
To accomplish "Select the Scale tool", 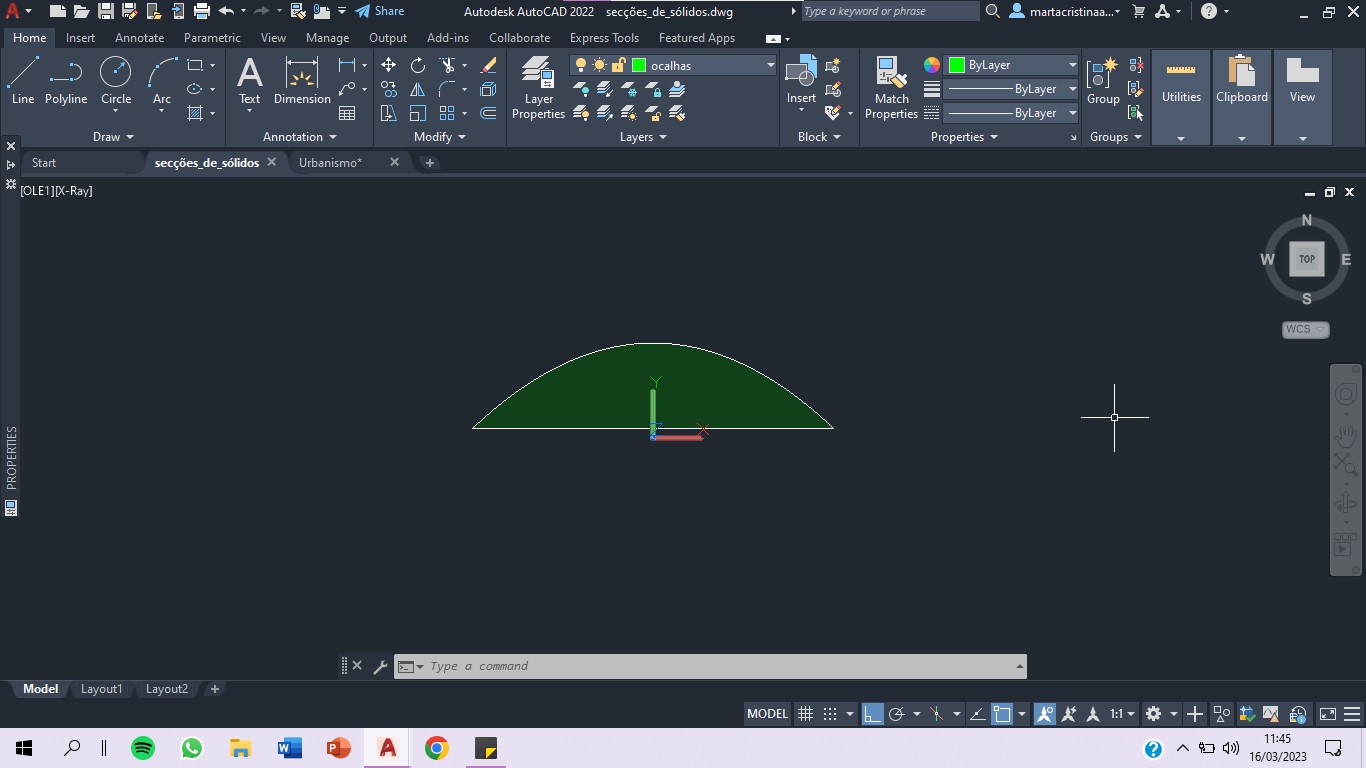I will (418, 113).
